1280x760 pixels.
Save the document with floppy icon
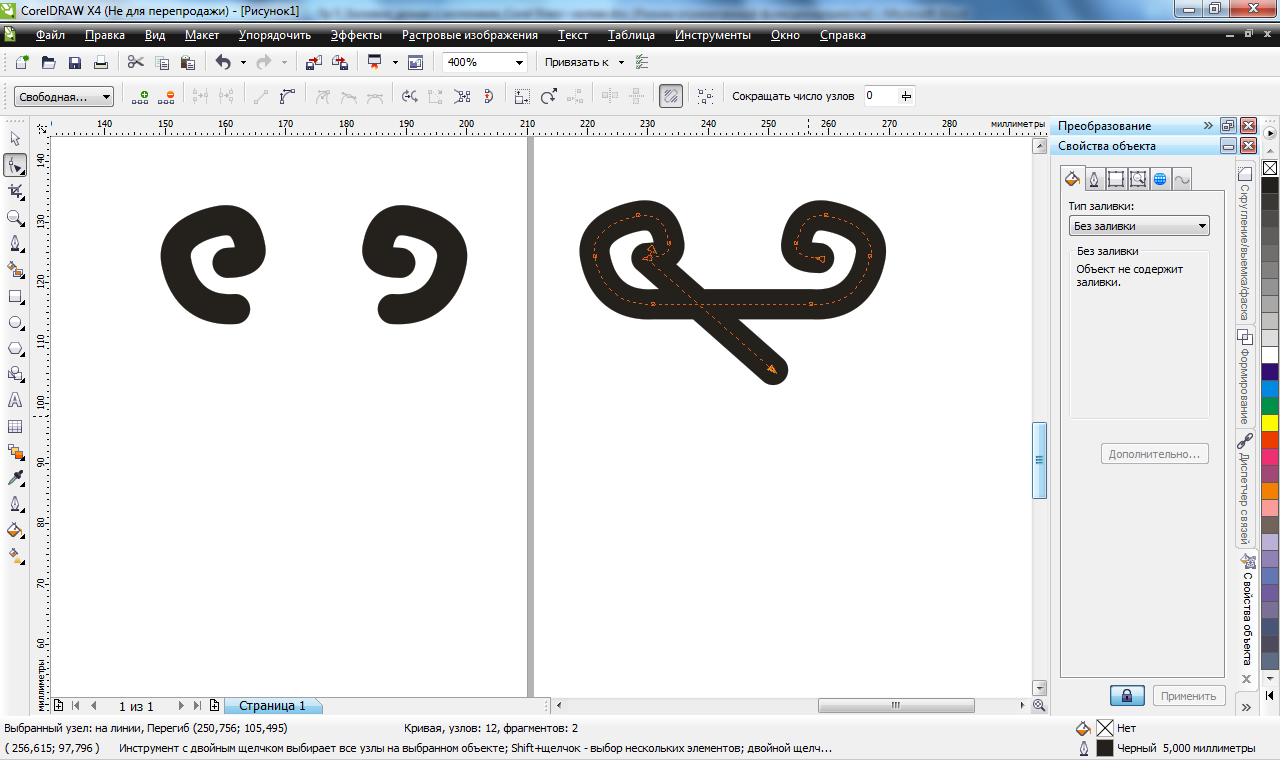pyautogui.click(x=74, y=62)
